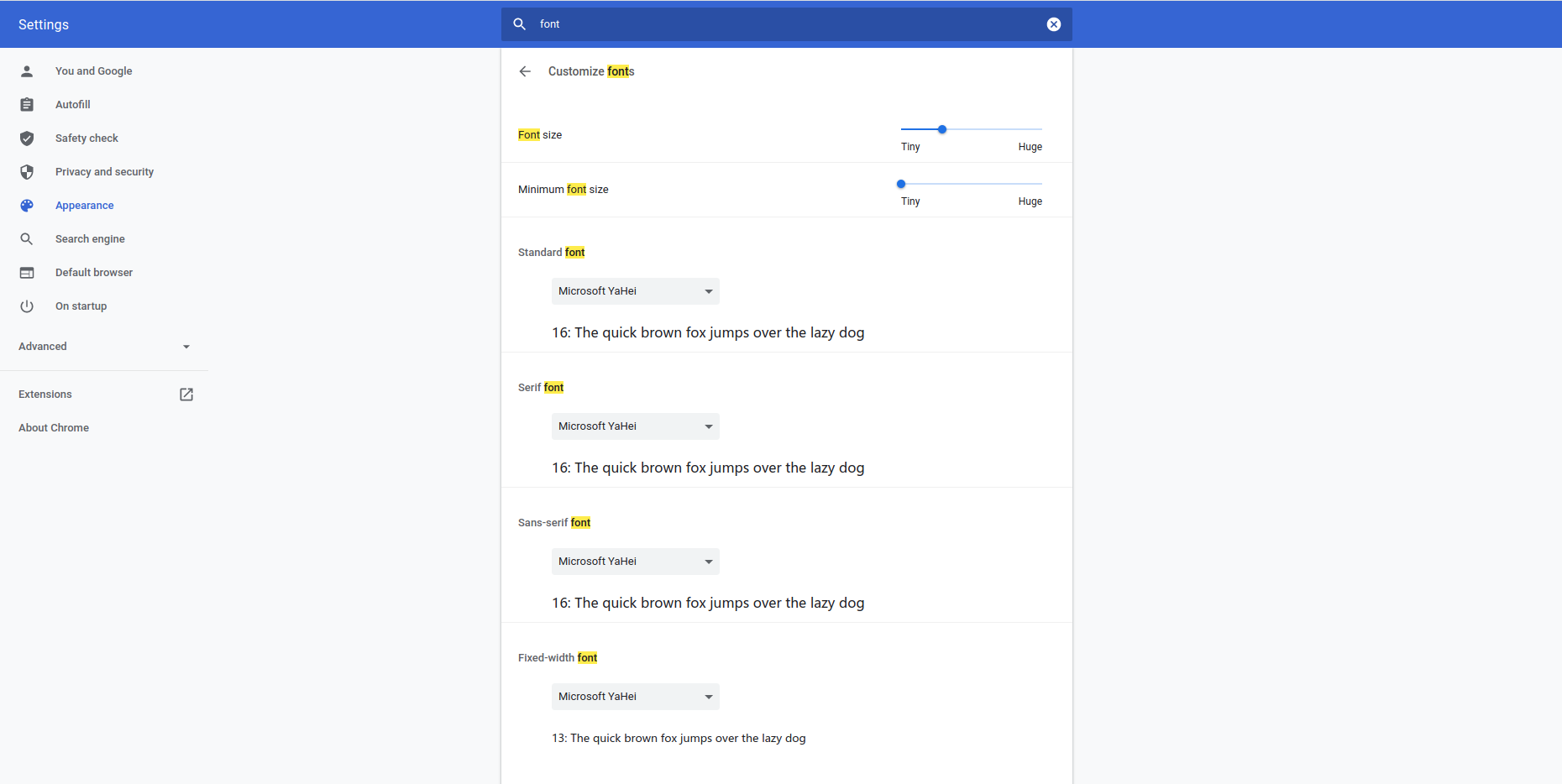1562x784 pixels.
Task: Click the Minimum font size slider handle
Action: coord(901,184)
